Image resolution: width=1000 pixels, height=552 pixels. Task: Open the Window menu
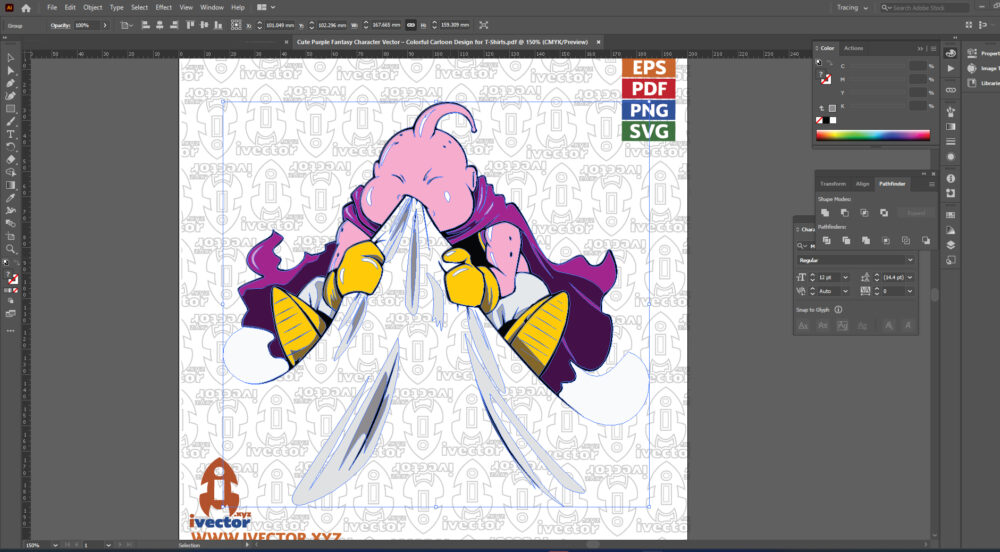pyautogui.click(x=212, y=8)
